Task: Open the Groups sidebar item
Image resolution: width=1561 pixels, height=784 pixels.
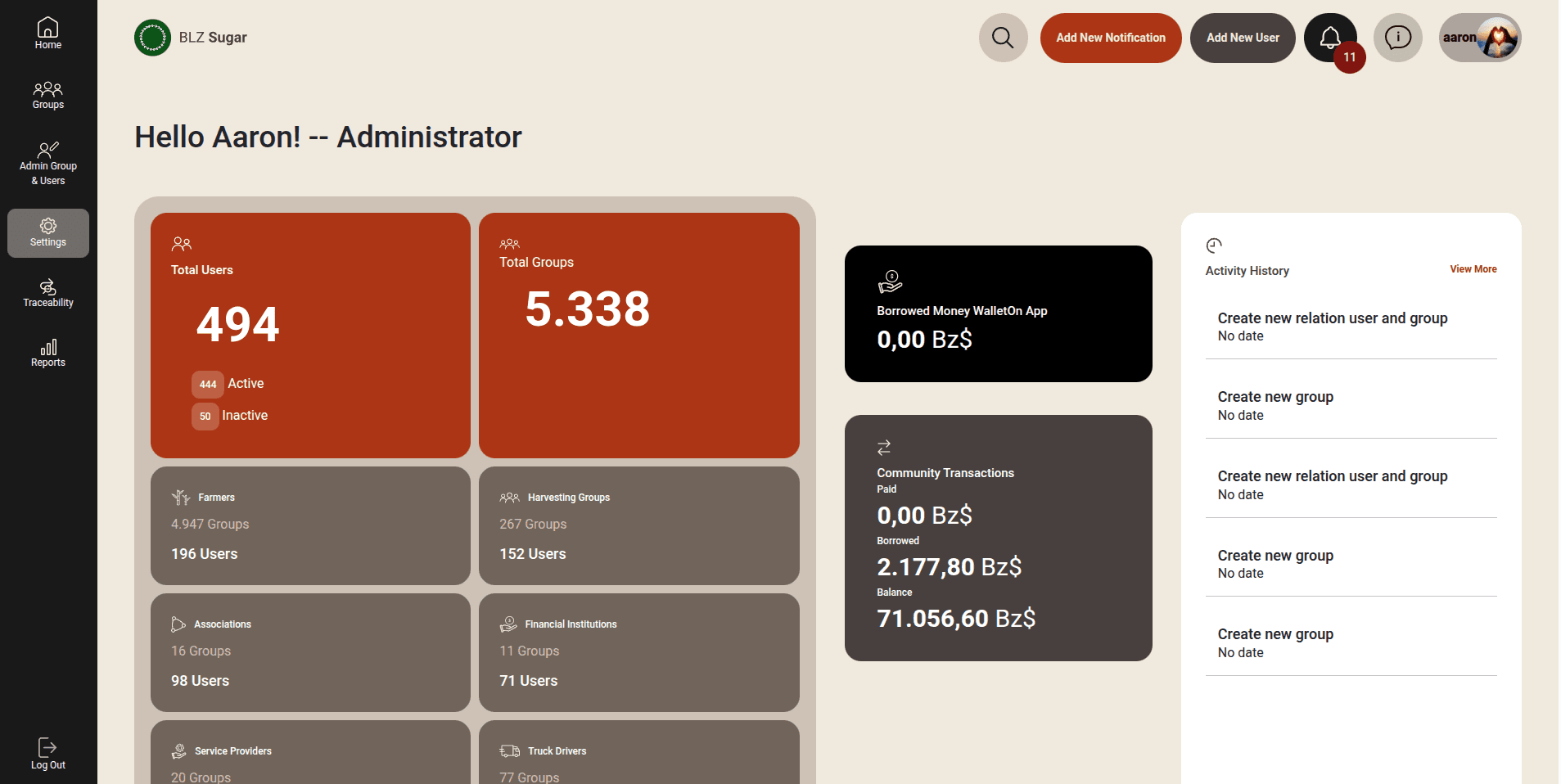Action: pyautogui.click(x=48, y=95)
